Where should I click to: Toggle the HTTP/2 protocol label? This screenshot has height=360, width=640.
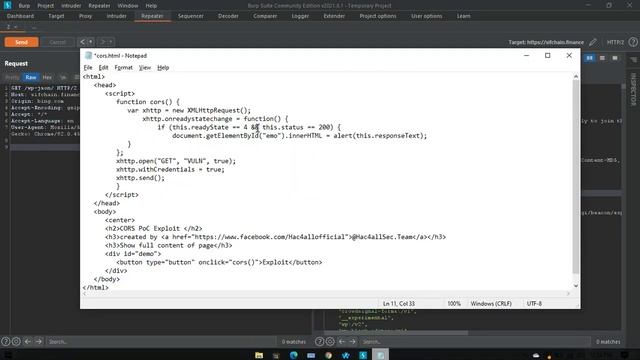point(615,42)
